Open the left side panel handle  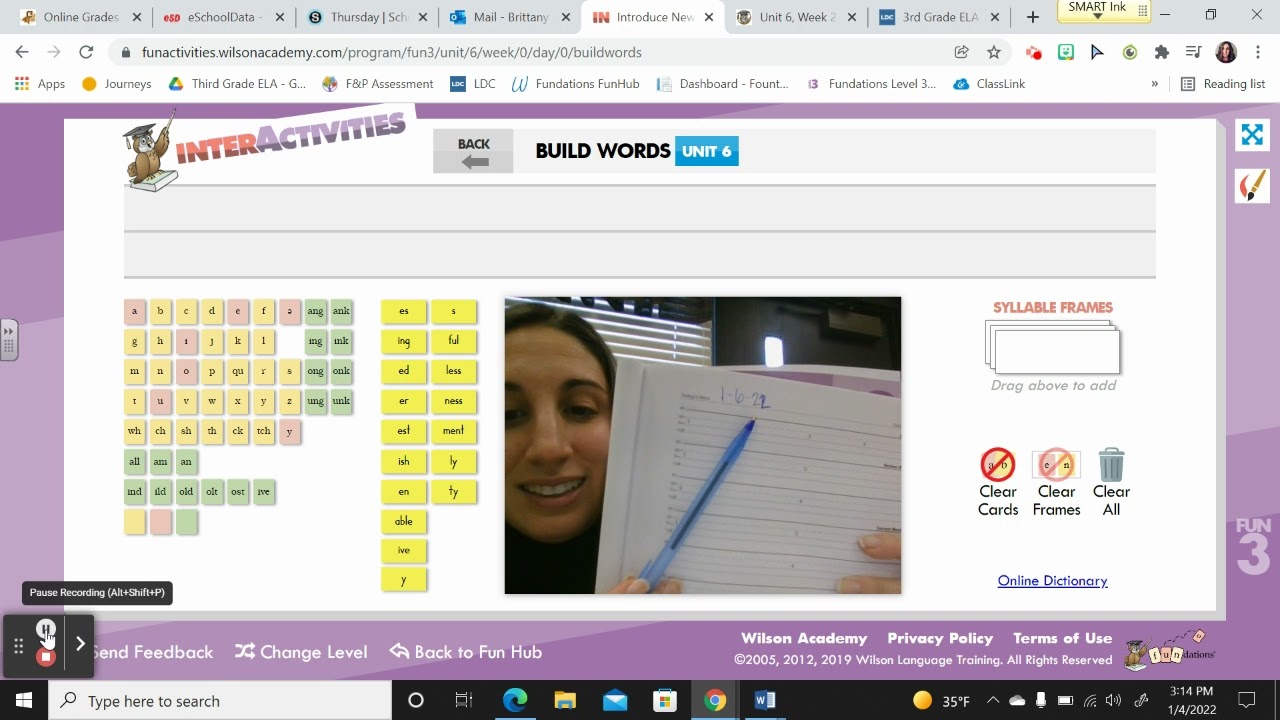pyautogui.click(x=9, y=340)
